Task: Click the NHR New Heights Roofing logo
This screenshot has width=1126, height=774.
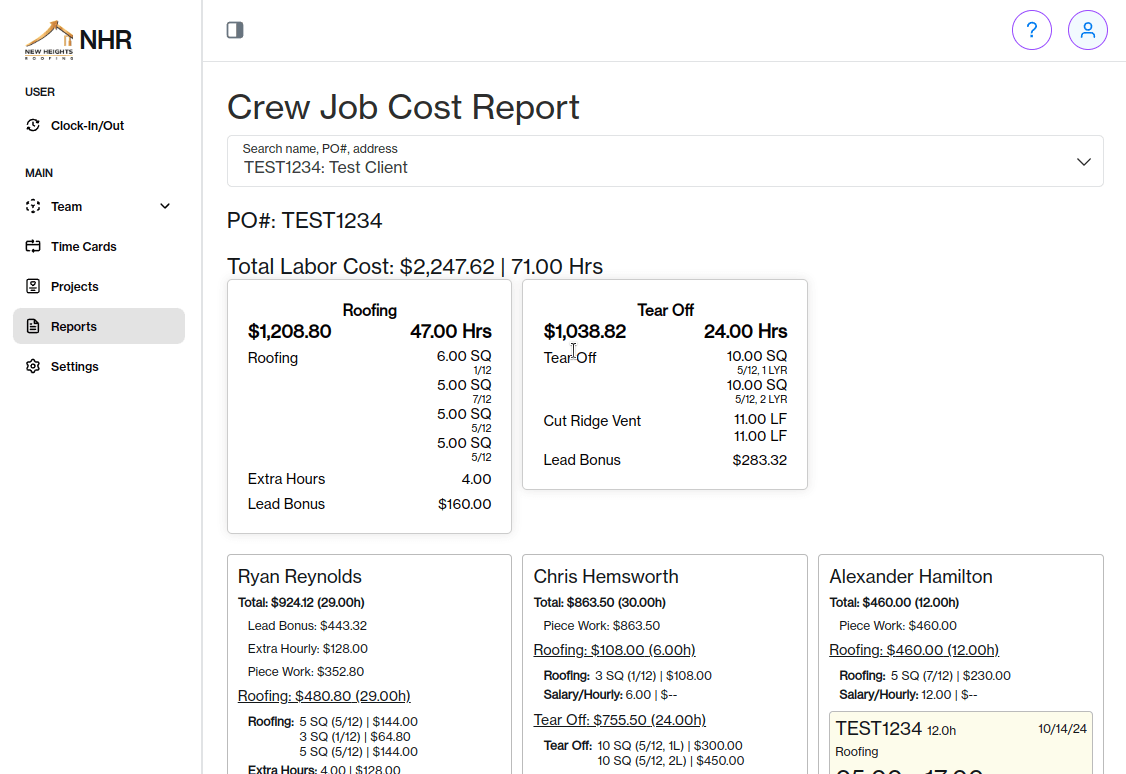Action: [77, 39]
